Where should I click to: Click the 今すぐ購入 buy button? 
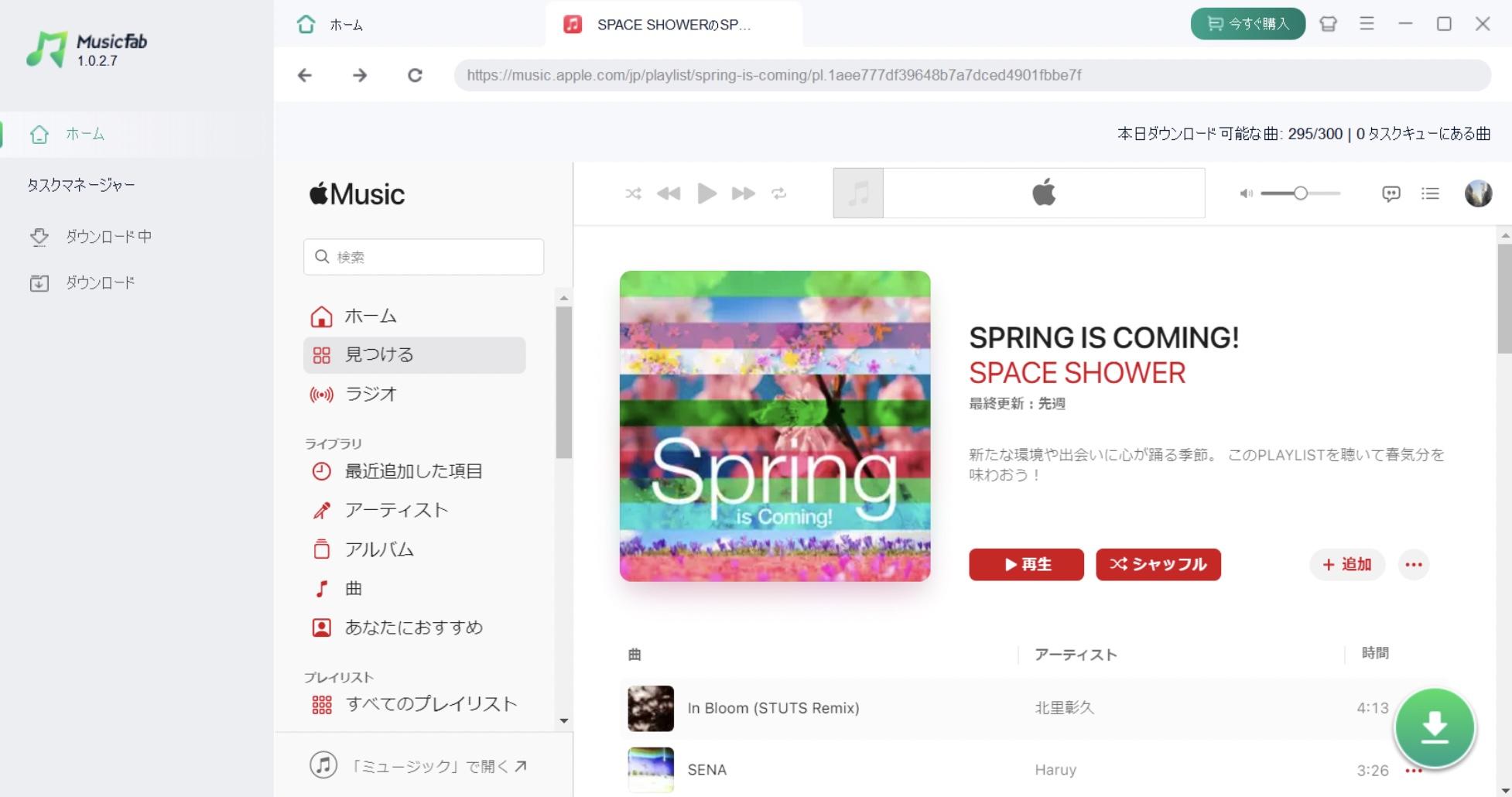point(1248,24)
